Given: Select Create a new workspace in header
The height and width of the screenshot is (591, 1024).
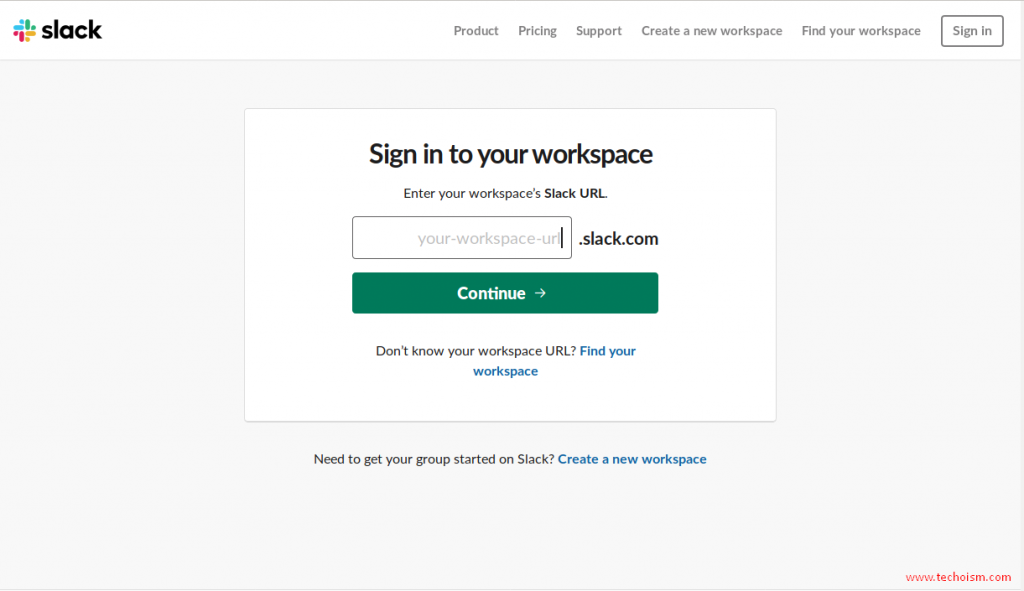Looking at the screenshot, I should click(711, 31).
